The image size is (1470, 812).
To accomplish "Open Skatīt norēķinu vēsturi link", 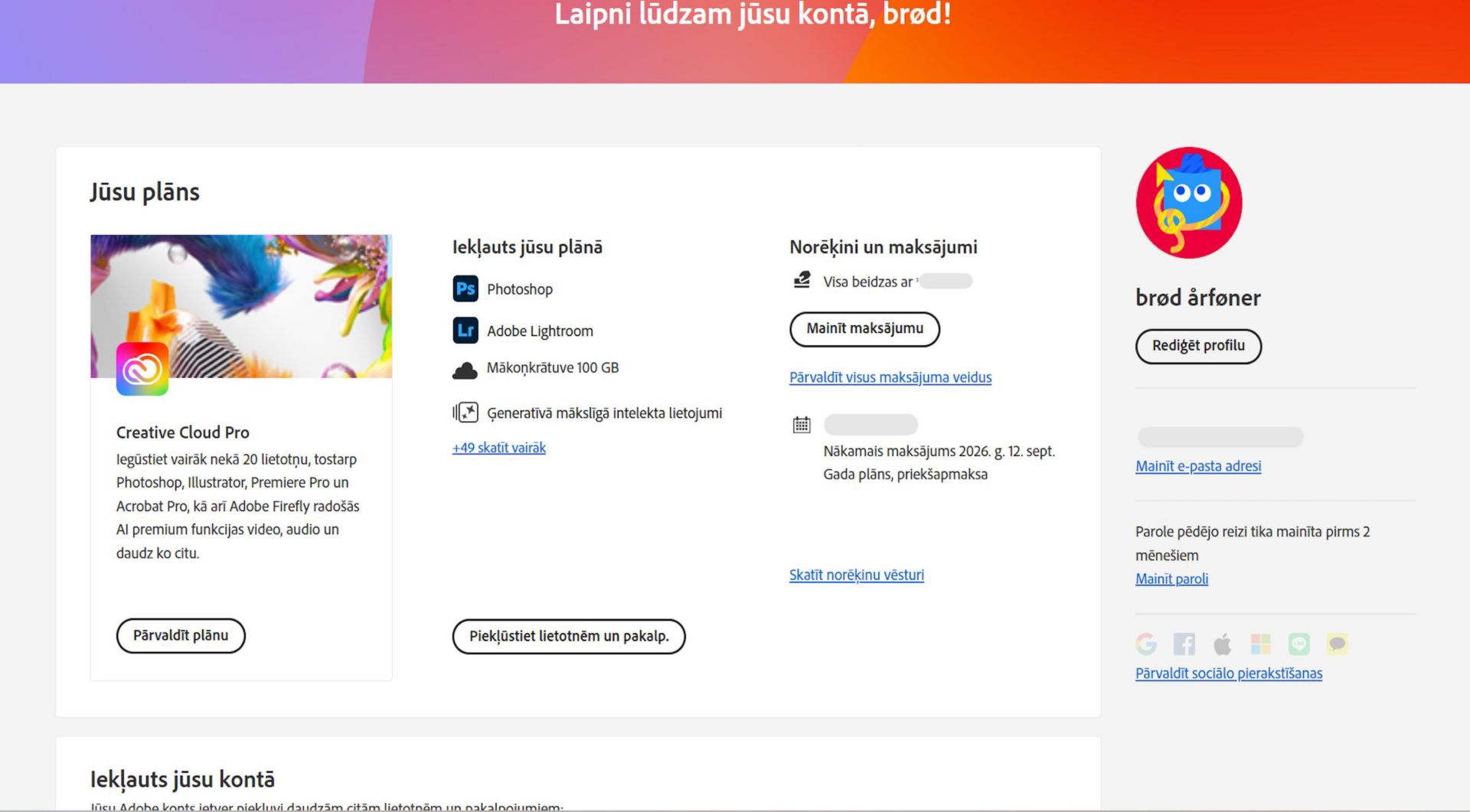I will coord(856,575).
